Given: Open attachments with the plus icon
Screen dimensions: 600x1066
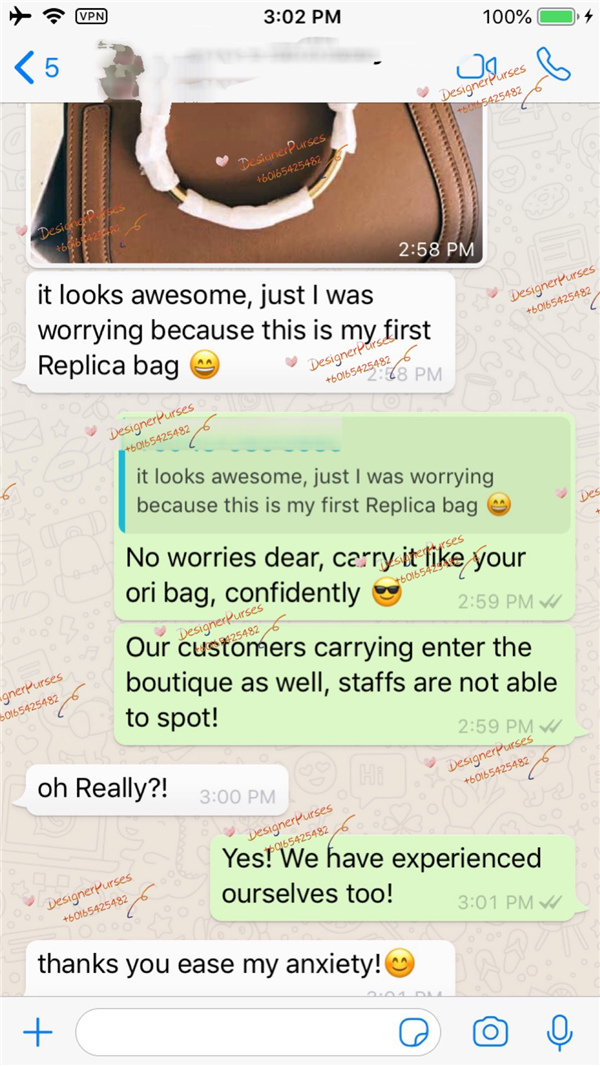Looking at the screenshot, I should (x=38, y=1033).
